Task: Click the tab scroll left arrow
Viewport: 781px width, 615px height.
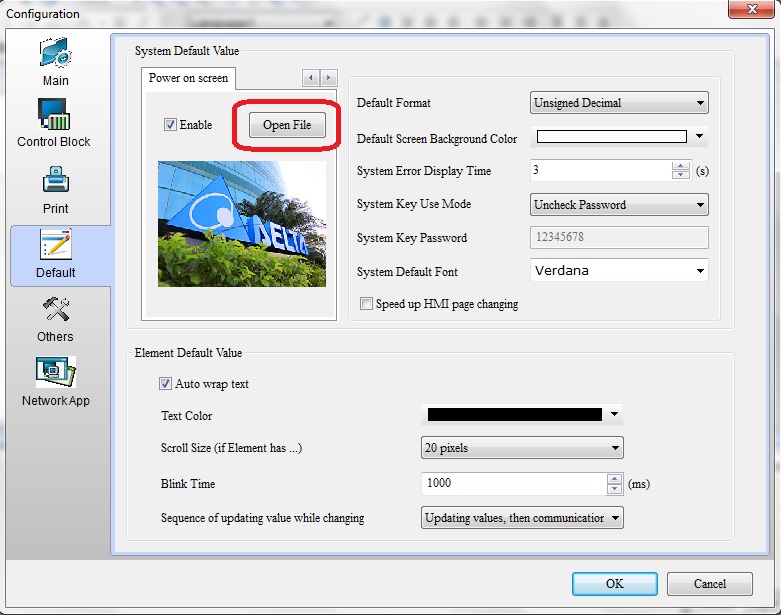Action: 311,78
